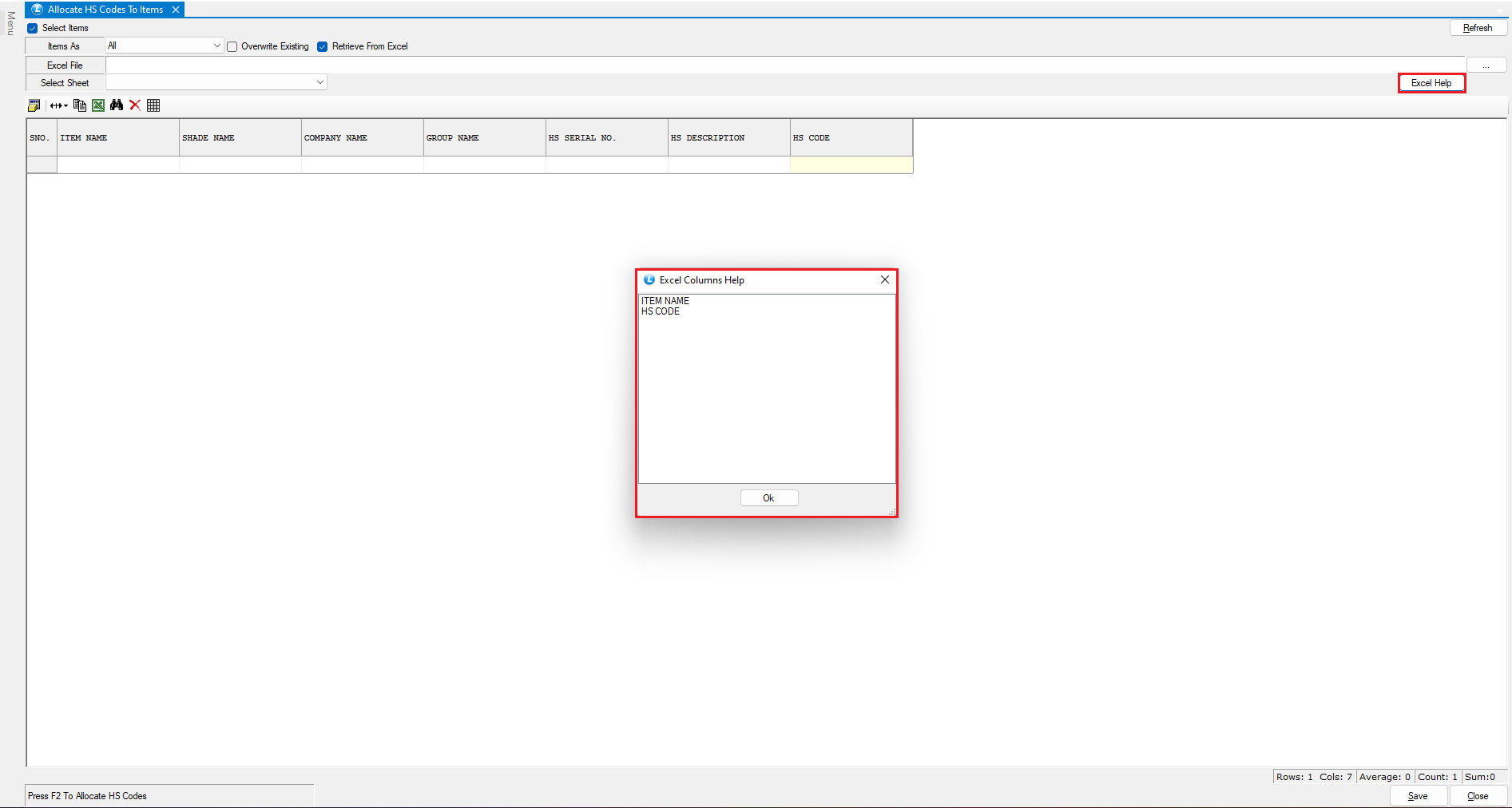Click the red X delete icon
Viewport: 1512px width, 808px height.
coord(135,105)
